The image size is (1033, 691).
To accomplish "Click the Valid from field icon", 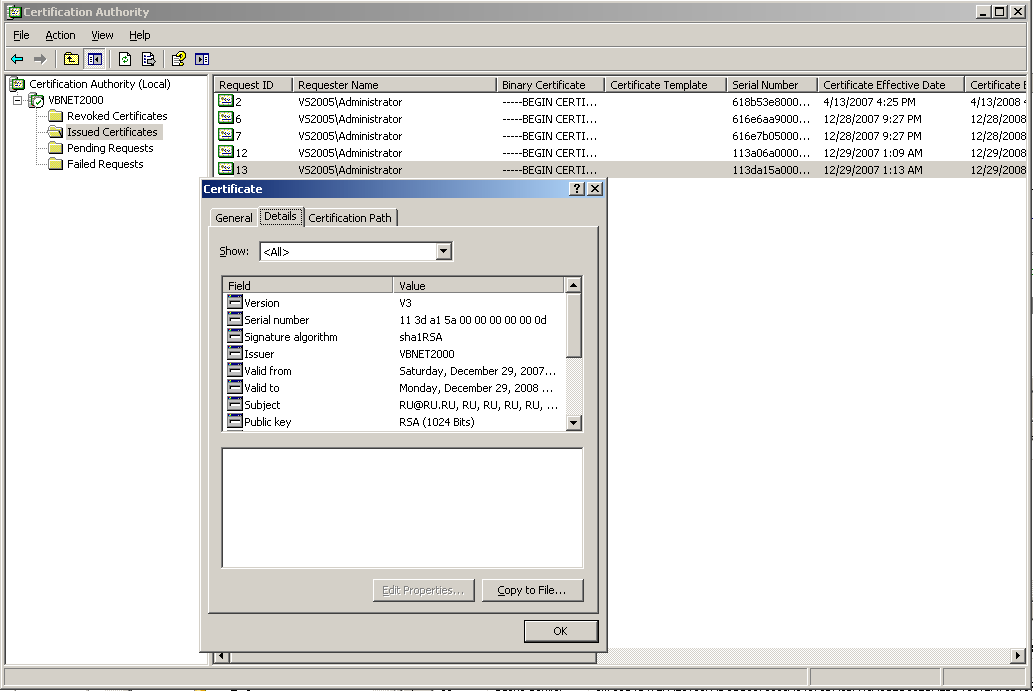I will tap(235, 371).
